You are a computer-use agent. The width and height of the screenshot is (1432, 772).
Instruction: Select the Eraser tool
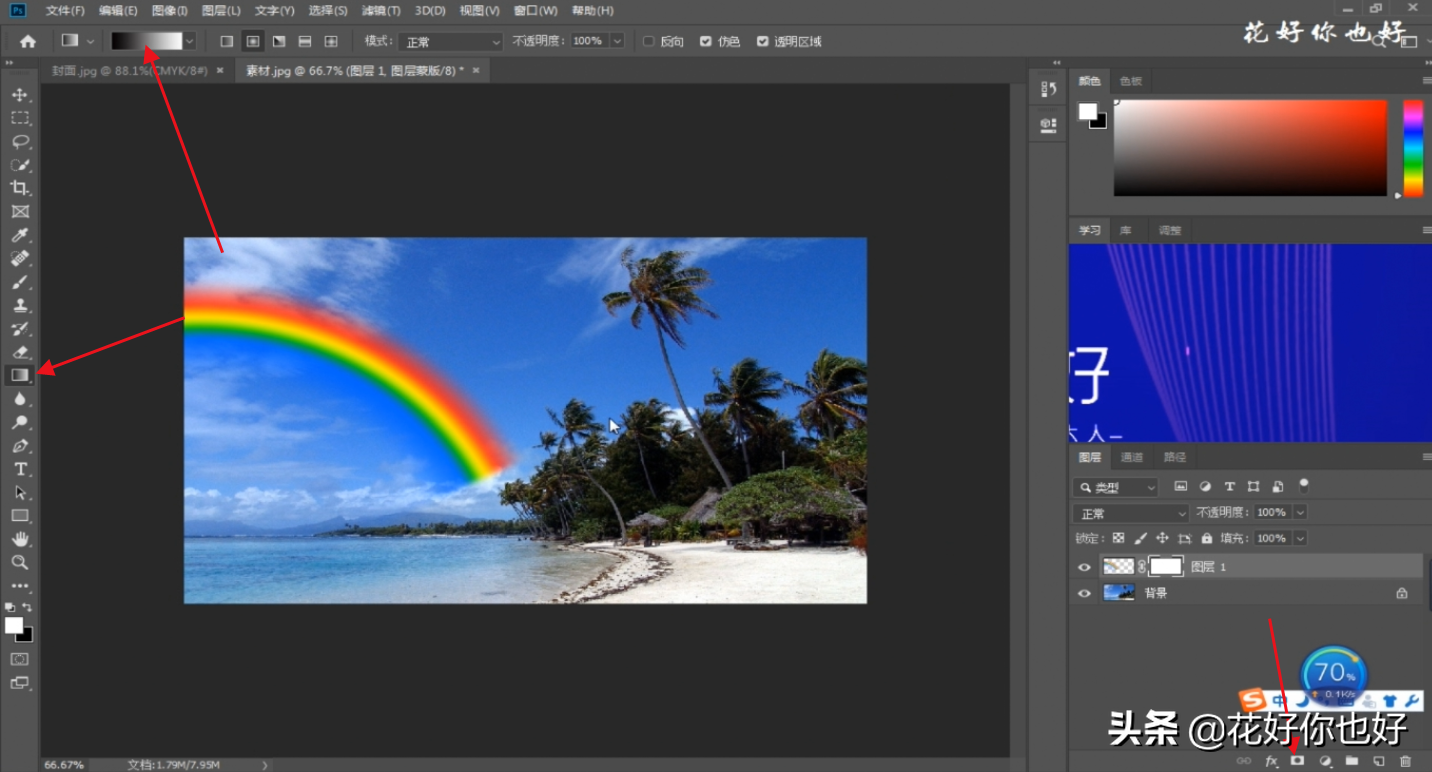coord(19,352)
